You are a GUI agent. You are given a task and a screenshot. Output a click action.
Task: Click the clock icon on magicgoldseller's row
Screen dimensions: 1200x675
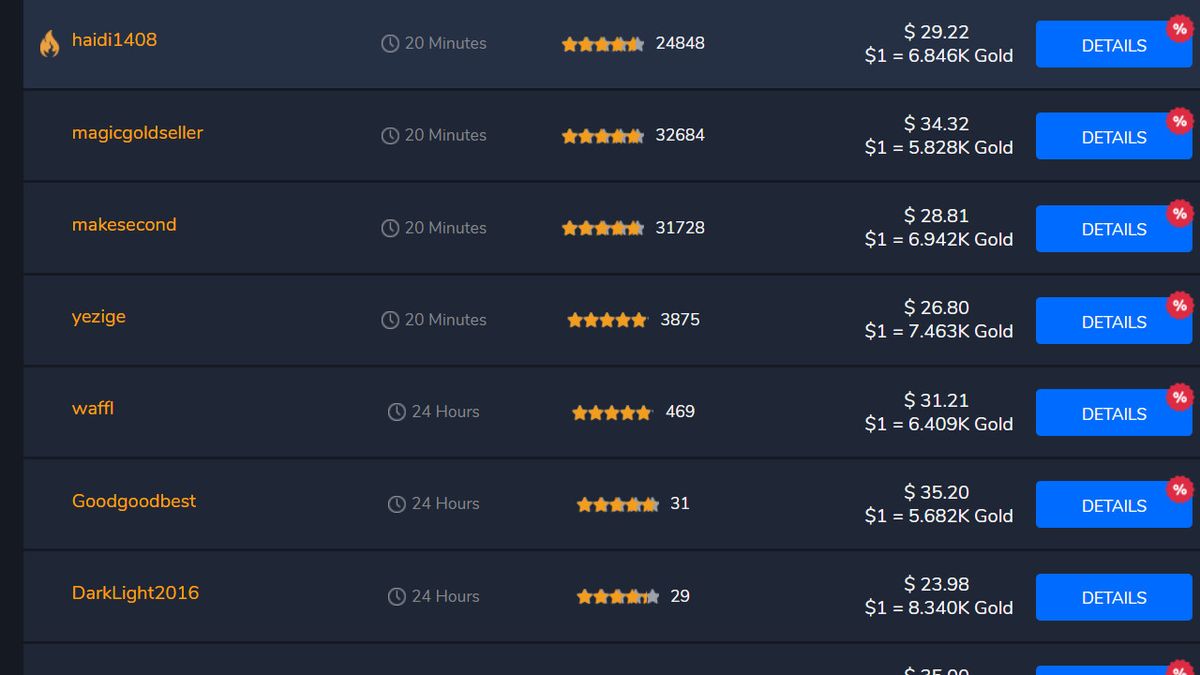point(389,135)
